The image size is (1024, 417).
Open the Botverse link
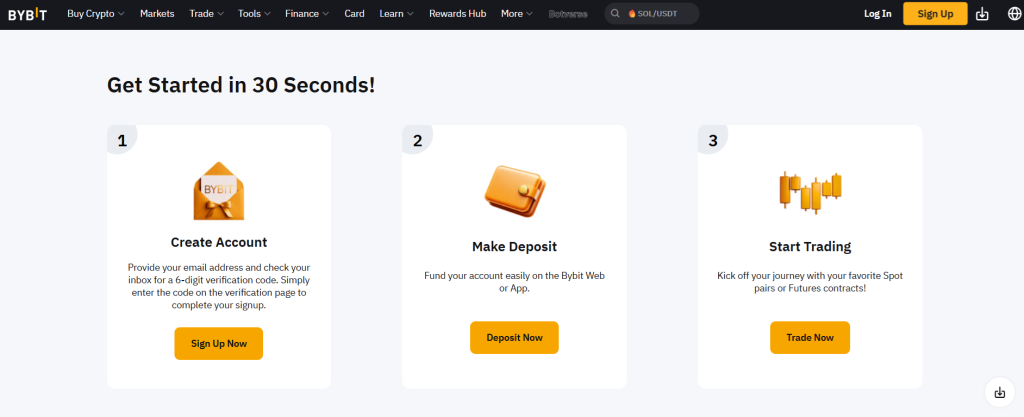coord(568,14)
